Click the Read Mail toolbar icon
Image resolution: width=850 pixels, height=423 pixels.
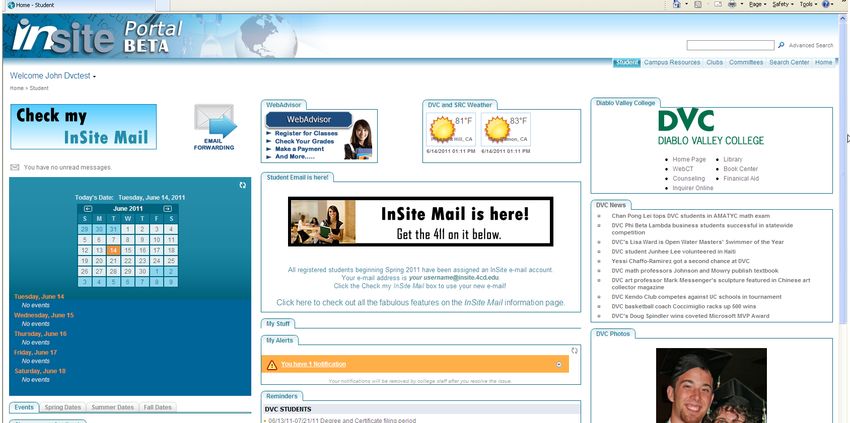pos(718,4)
